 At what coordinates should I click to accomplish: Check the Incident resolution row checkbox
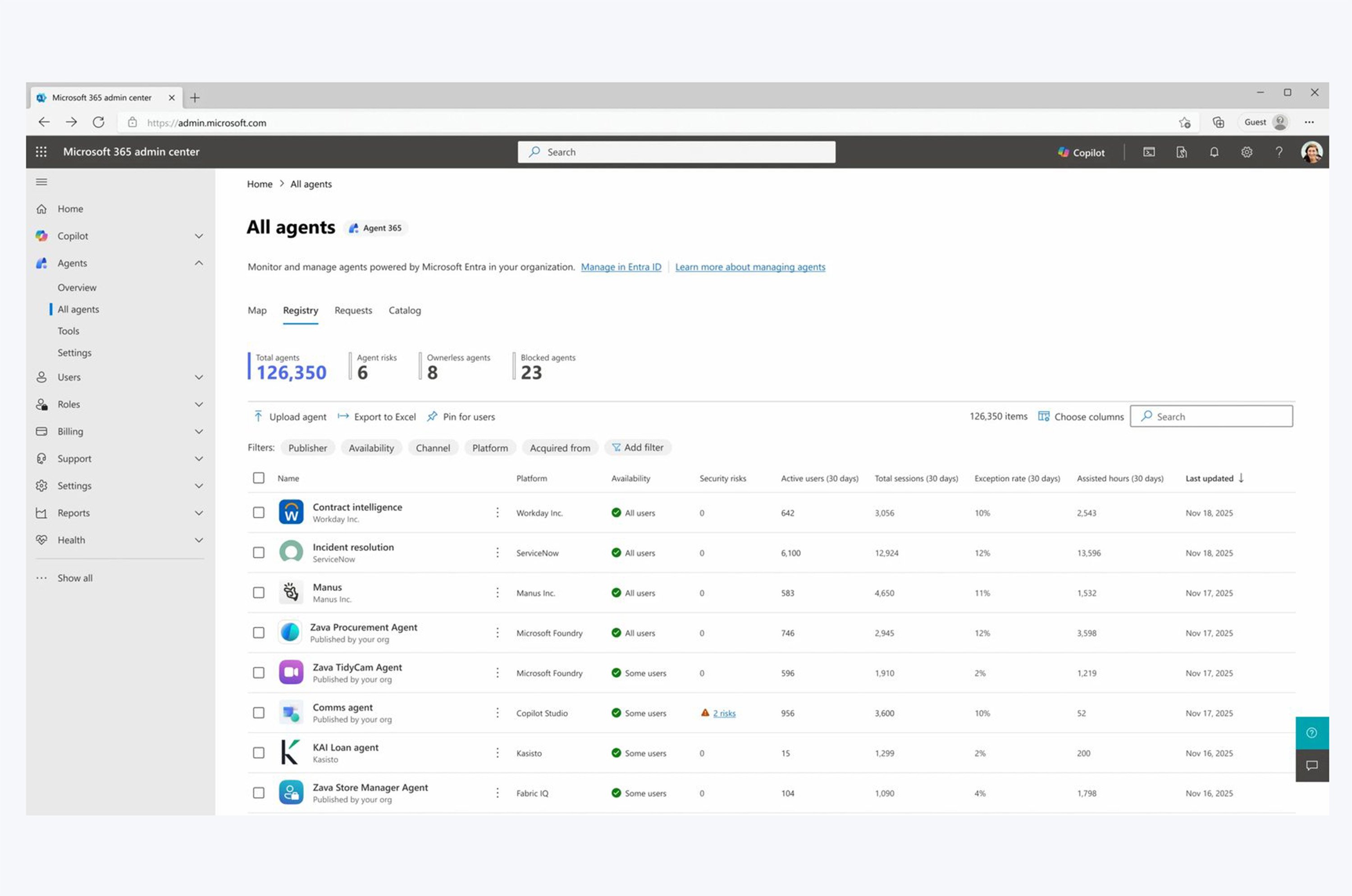click(259, 553)
